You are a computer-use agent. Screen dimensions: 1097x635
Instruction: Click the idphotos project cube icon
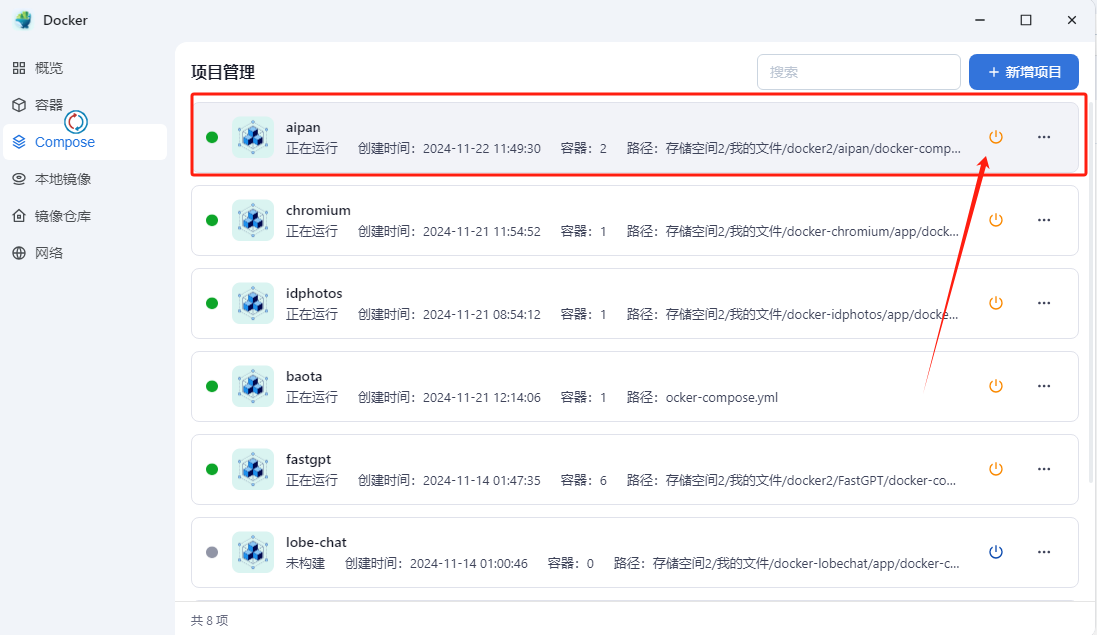point(253,303)
